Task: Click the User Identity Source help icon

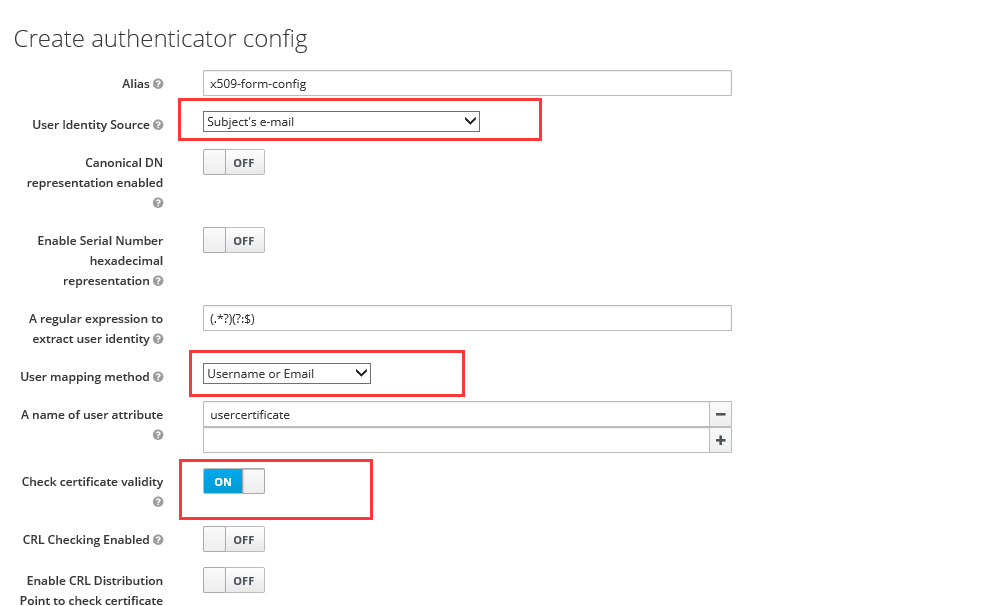Action: (157, 124)
